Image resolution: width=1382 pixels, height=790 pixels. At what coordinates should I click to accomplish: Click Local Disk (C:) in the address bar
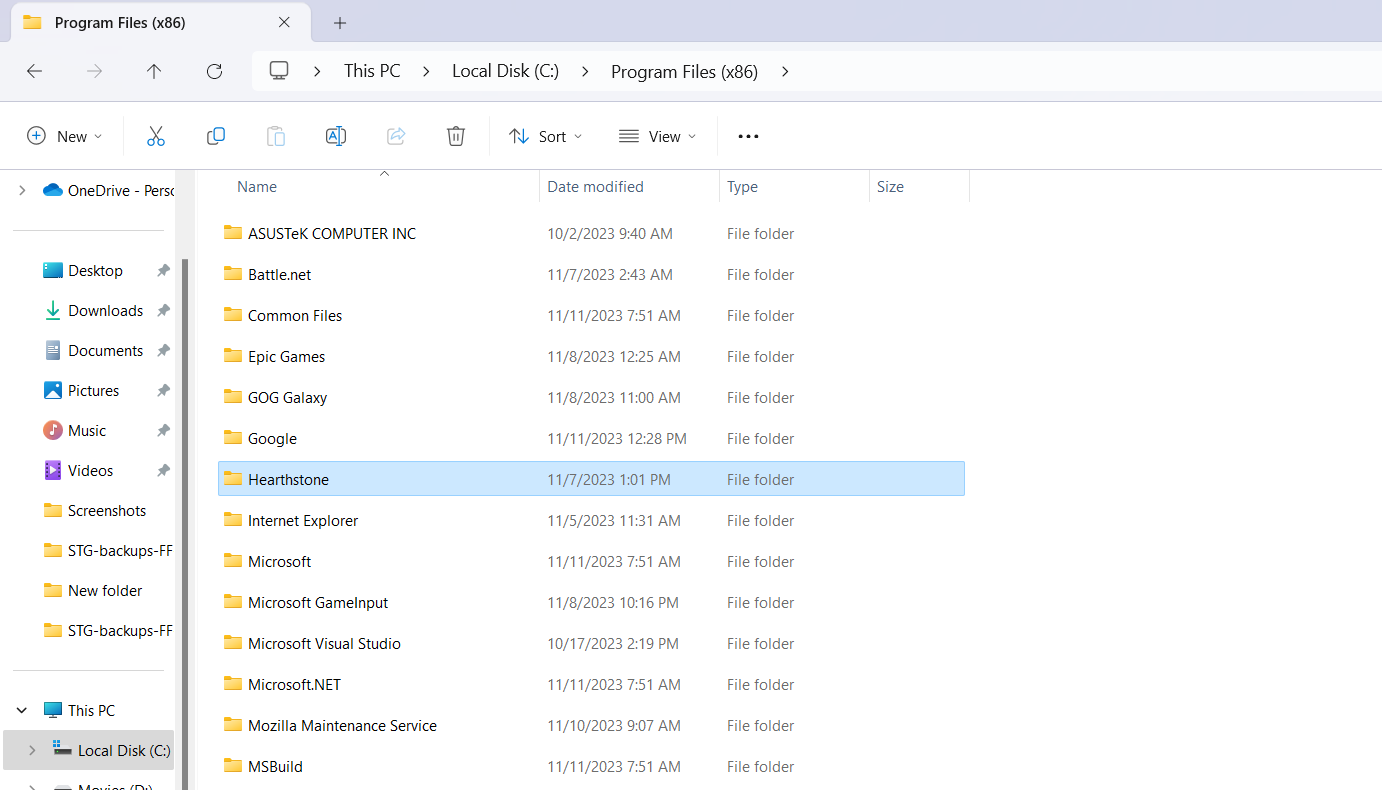click(x=505, y=71)
